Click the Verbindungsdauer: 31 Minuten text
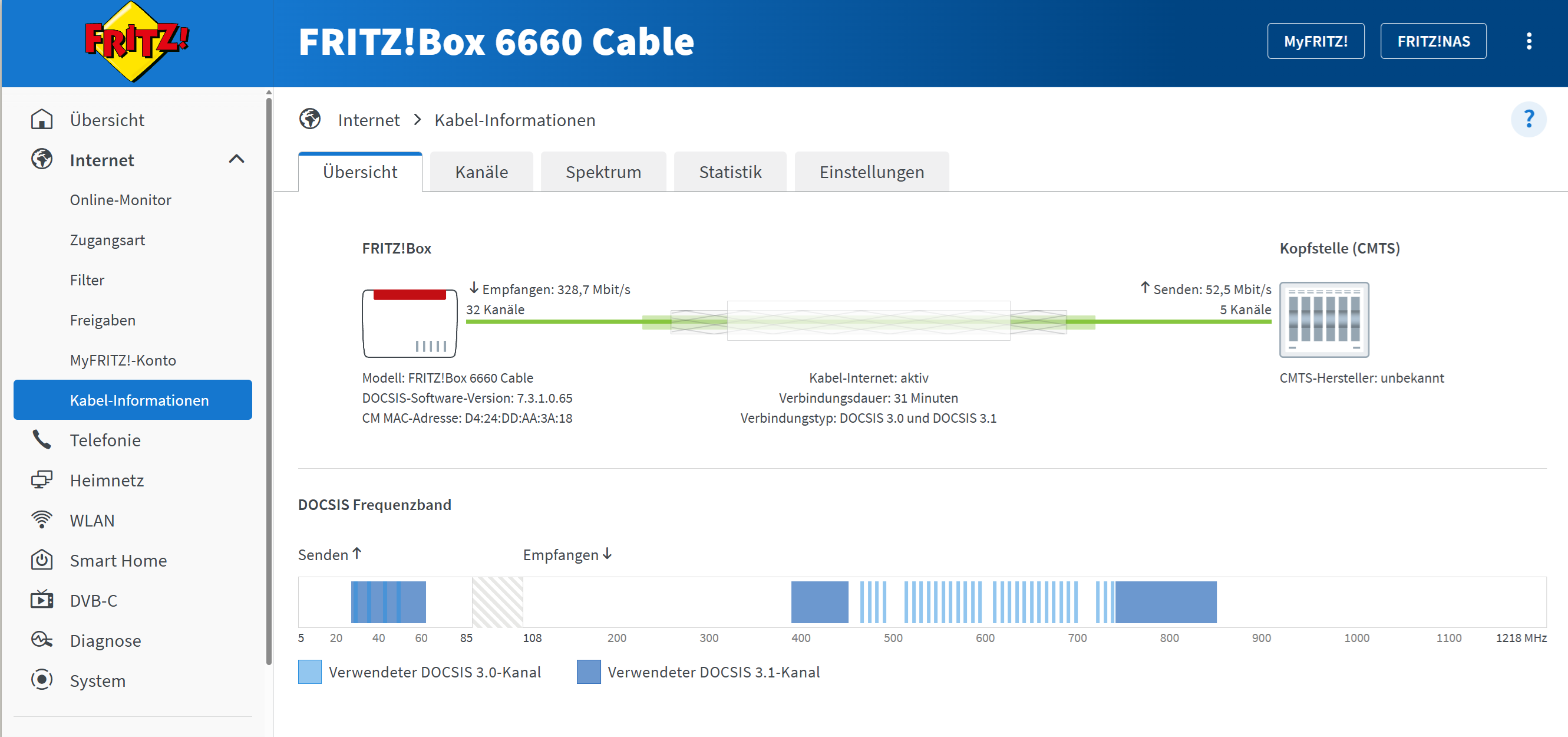 tap(868, 398)
